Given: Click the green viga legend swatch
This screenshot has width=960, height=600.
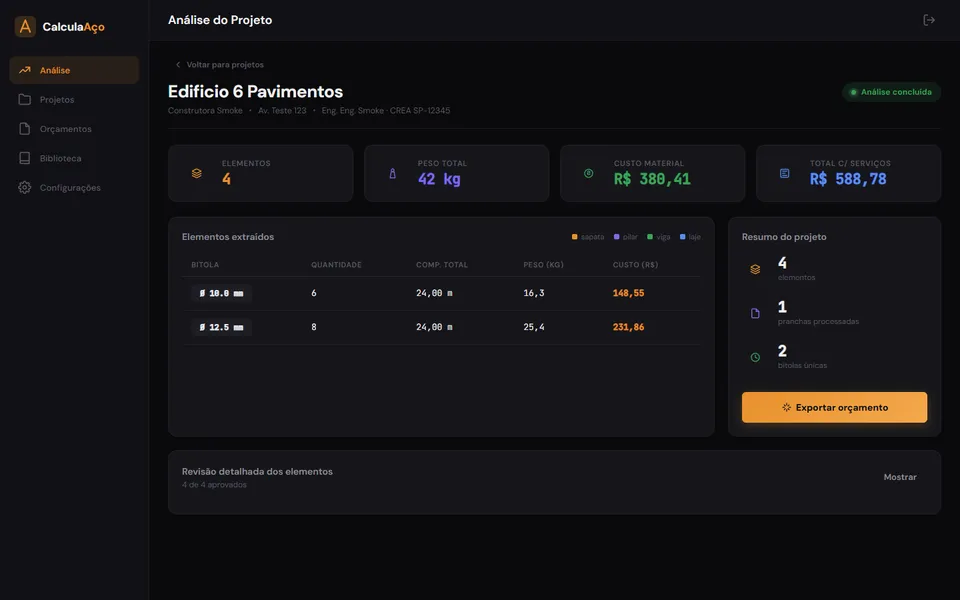Looking at the screenshot, I should [x=650, y=237].
